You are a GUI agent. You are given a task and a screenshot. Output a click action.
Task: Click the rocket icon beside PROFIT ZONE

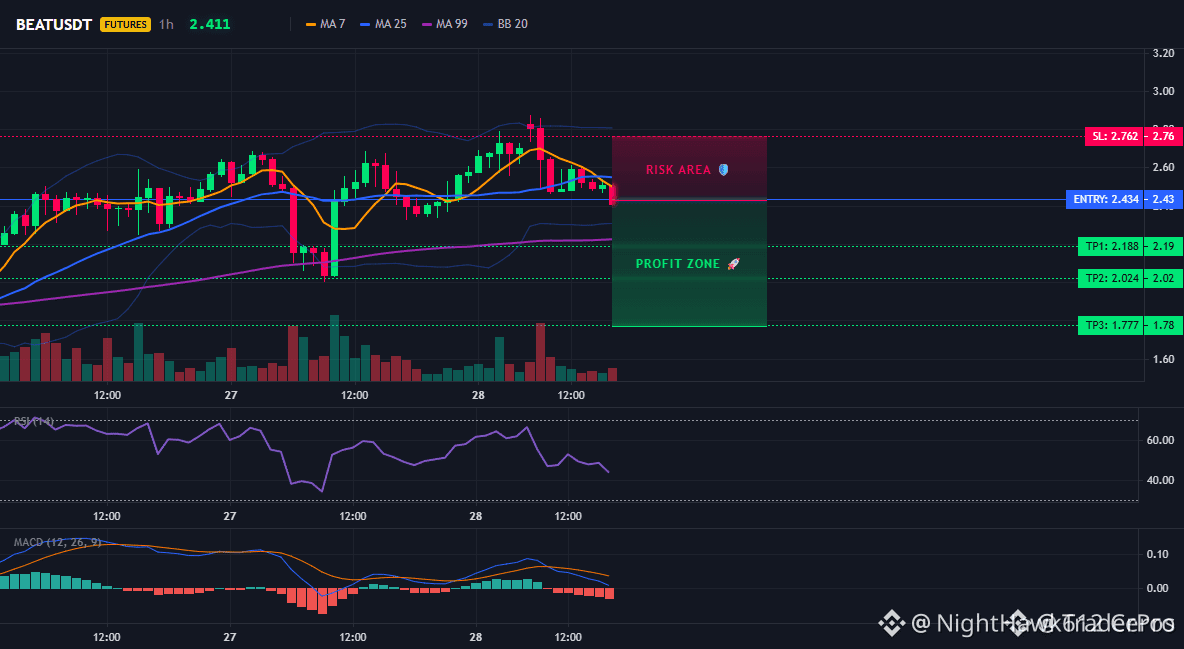click(733, 264)
